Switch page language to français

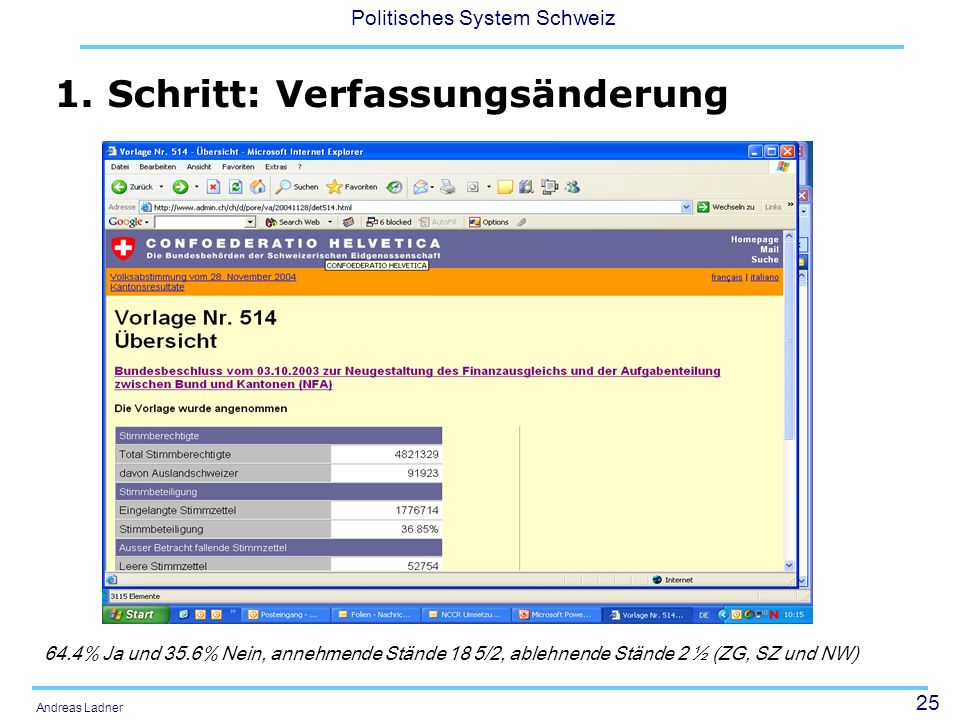tap(727, 277)
